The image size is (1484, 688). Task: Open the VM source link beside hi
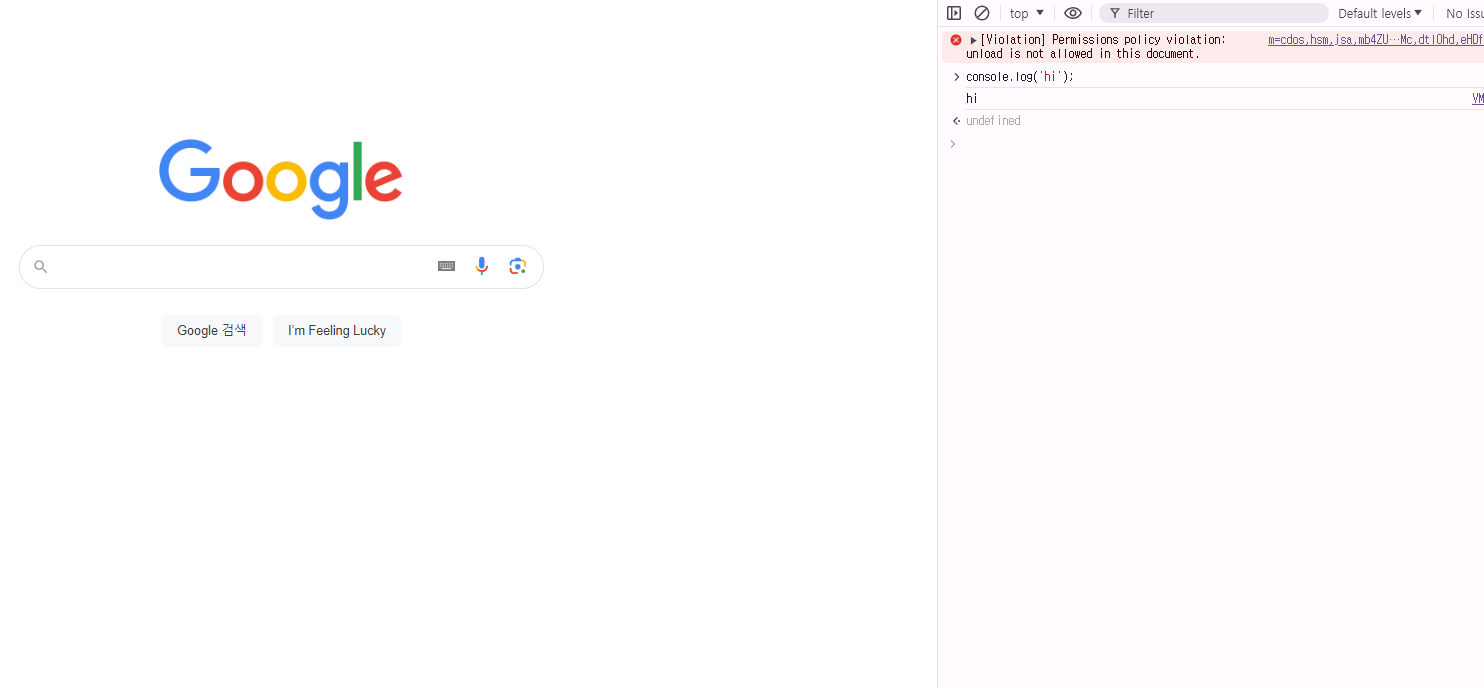click(1478, 98)
